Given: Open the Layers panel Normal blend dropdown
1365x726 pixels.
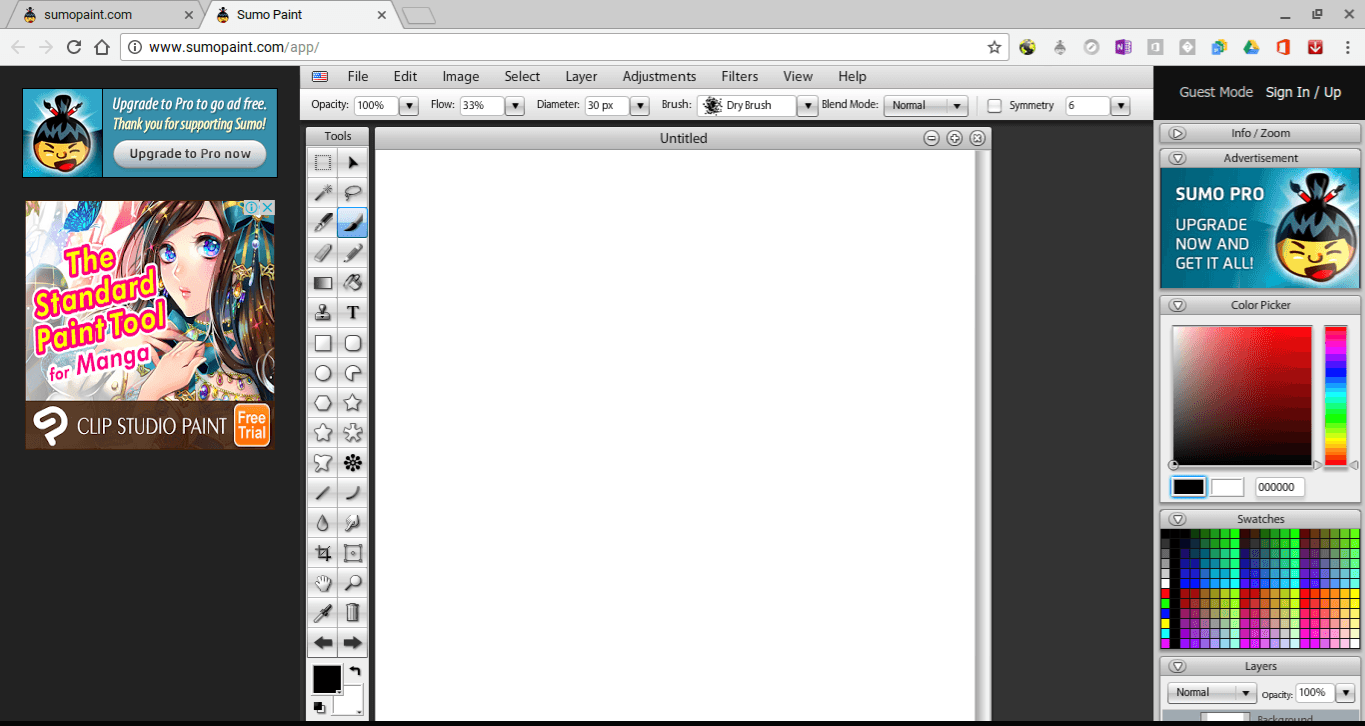Looking at the screenshot, I should coord(1212,692).
